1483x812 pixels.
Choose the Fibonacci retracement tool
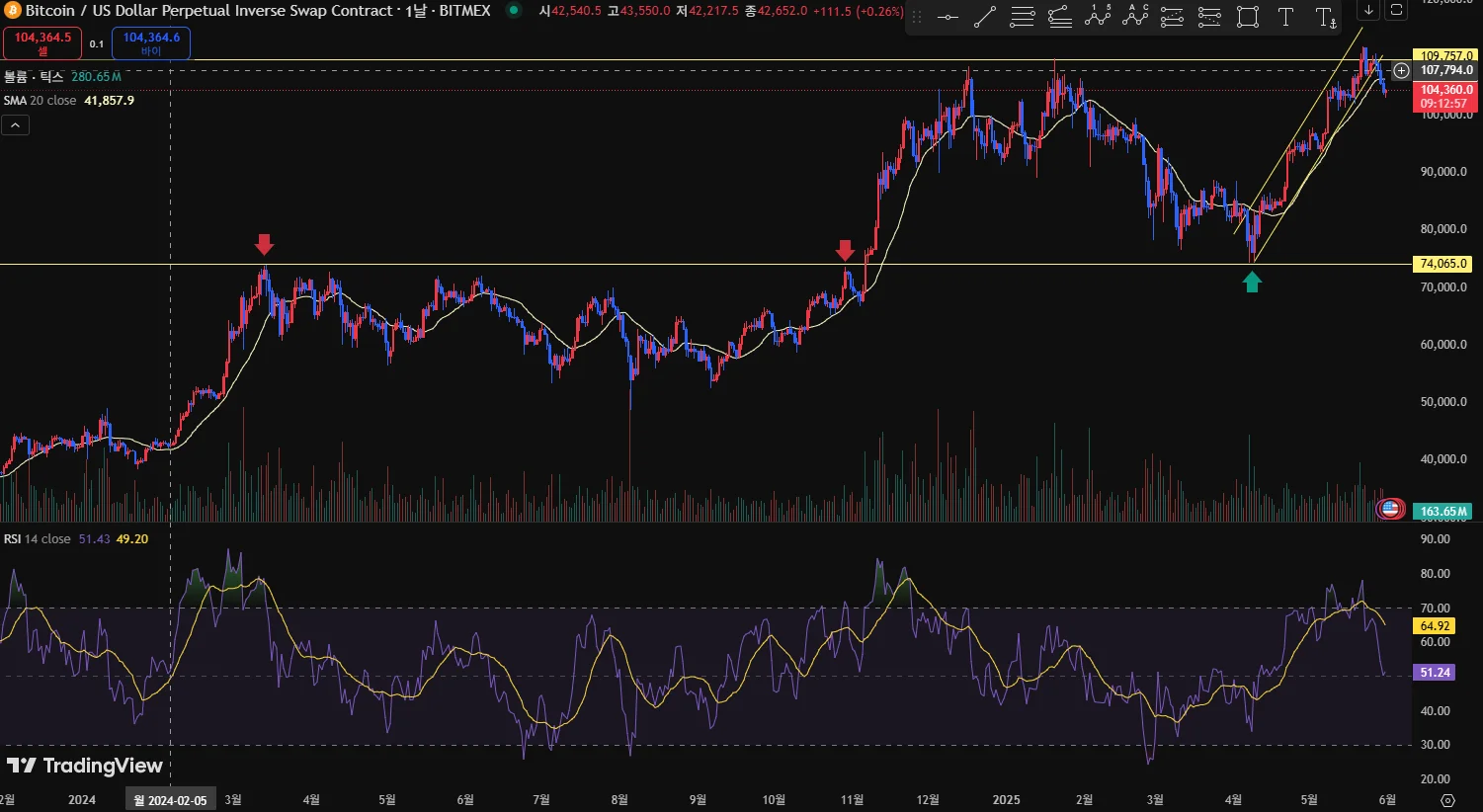[x=1023, y=17]
